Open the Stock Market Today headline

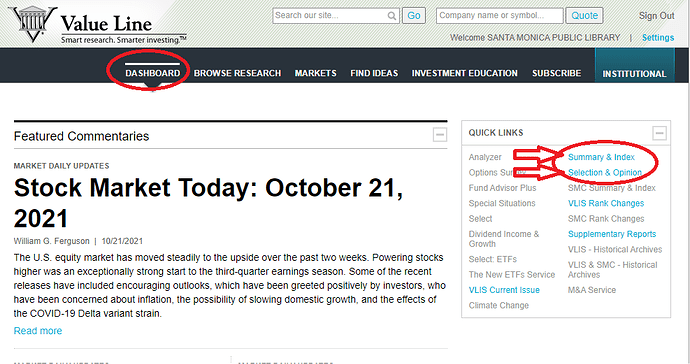click(x=208, y=203)
